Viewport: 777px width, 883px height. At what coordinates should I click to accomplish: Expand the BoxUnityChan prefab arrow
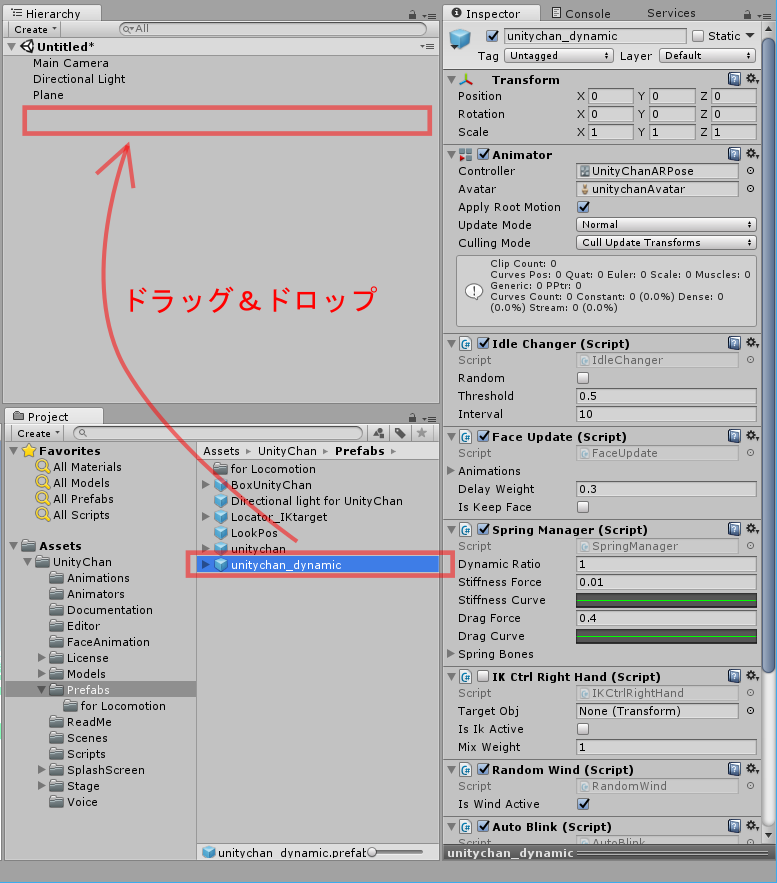[x=206, y=484]
